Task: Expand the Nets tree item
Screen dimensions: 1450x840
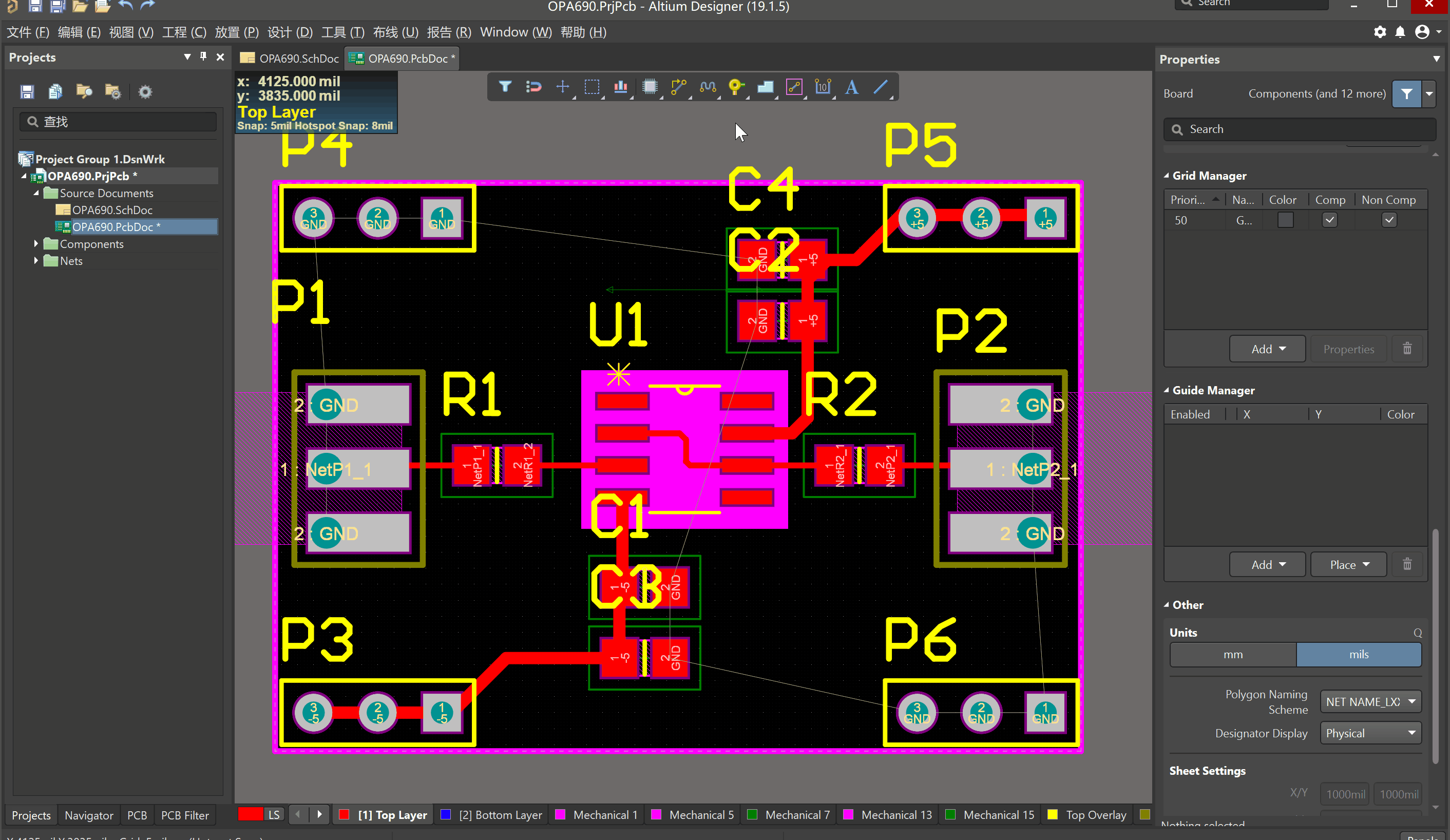Action: click(x=37, y=261)
